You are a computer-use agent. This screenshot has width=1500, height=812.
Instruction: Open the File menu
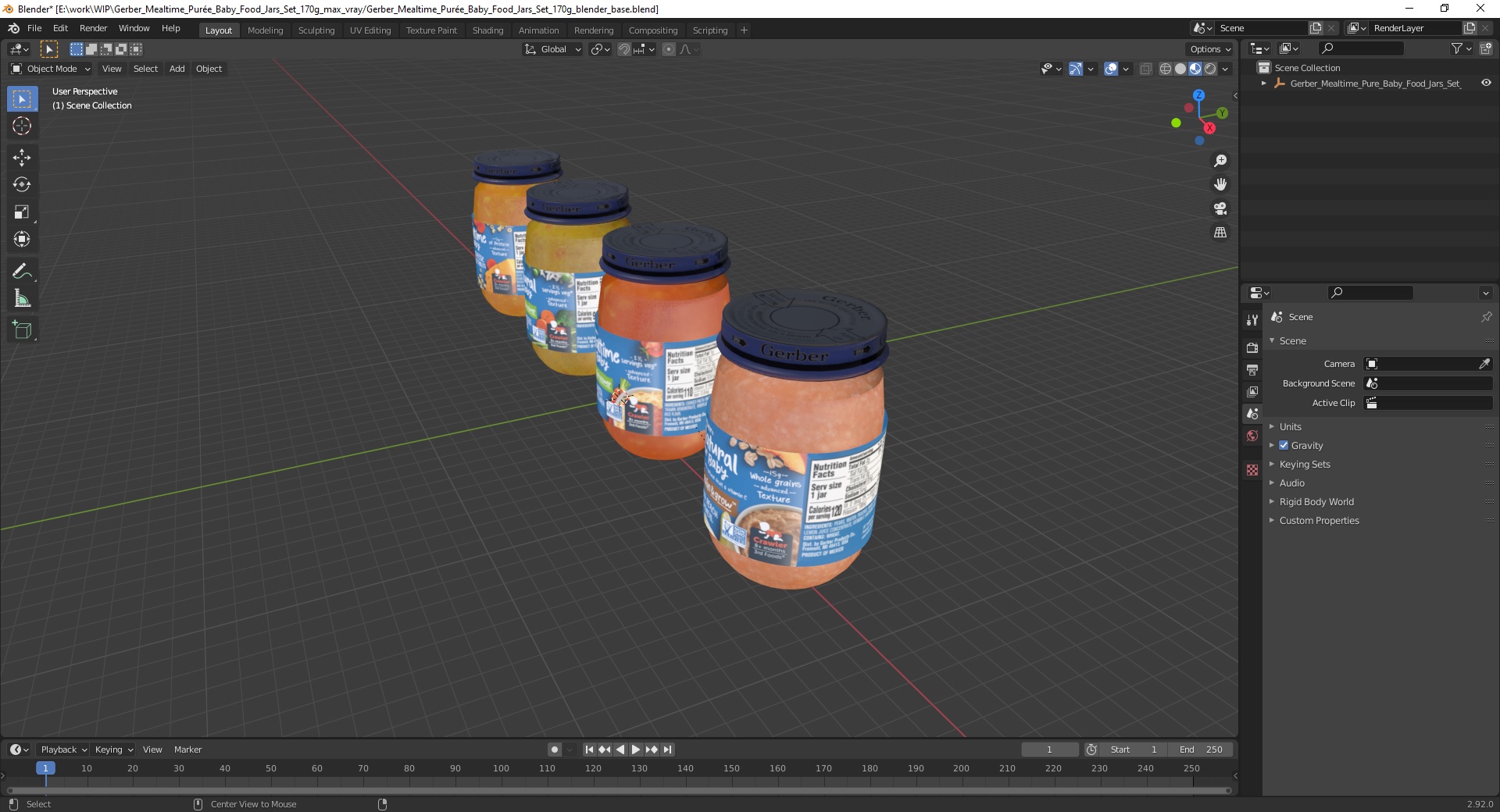[x=34, y=28]
